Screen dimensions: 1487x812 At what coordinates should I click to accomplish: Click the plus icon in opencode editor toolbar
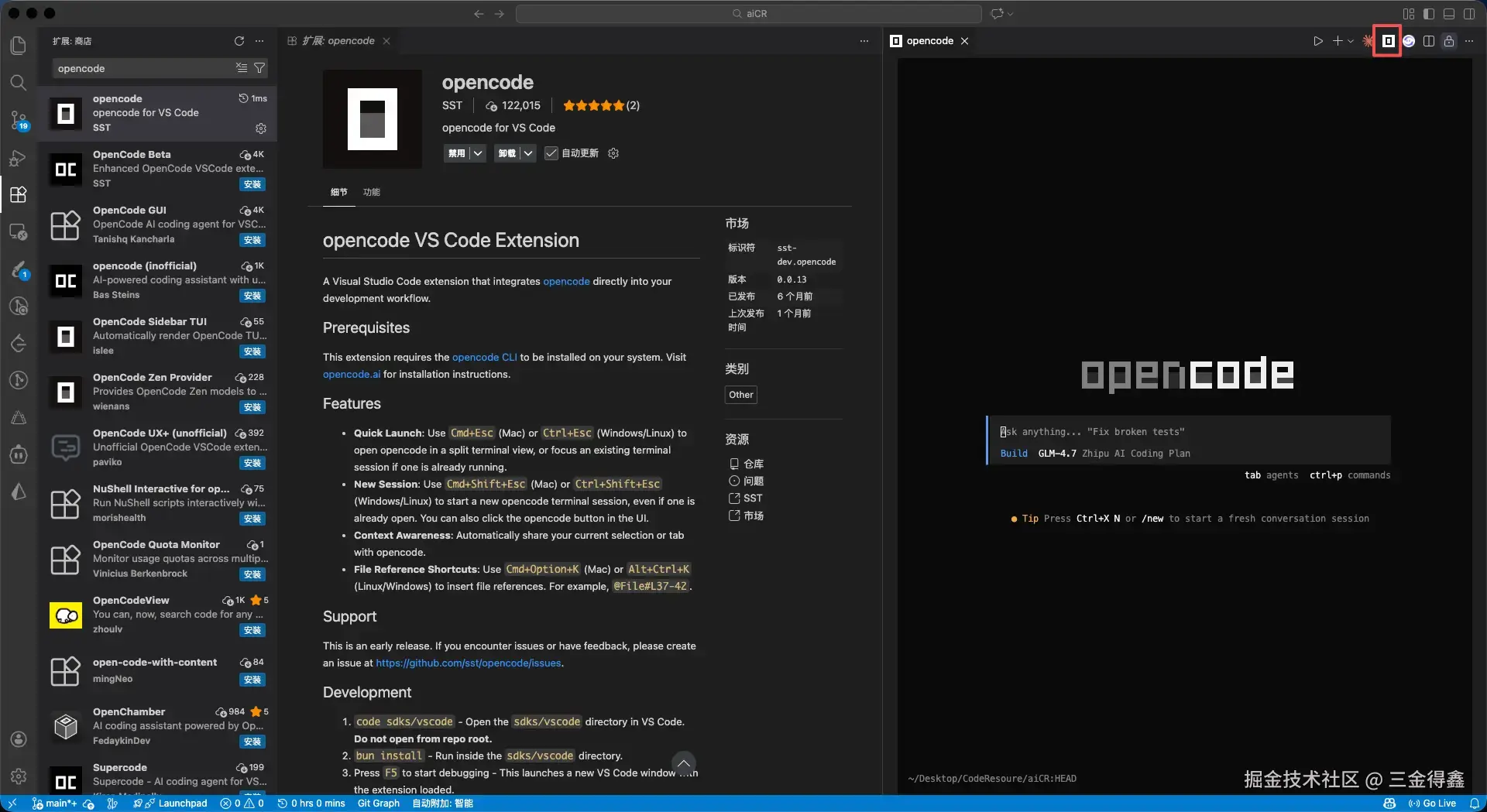pos(1338,41)
